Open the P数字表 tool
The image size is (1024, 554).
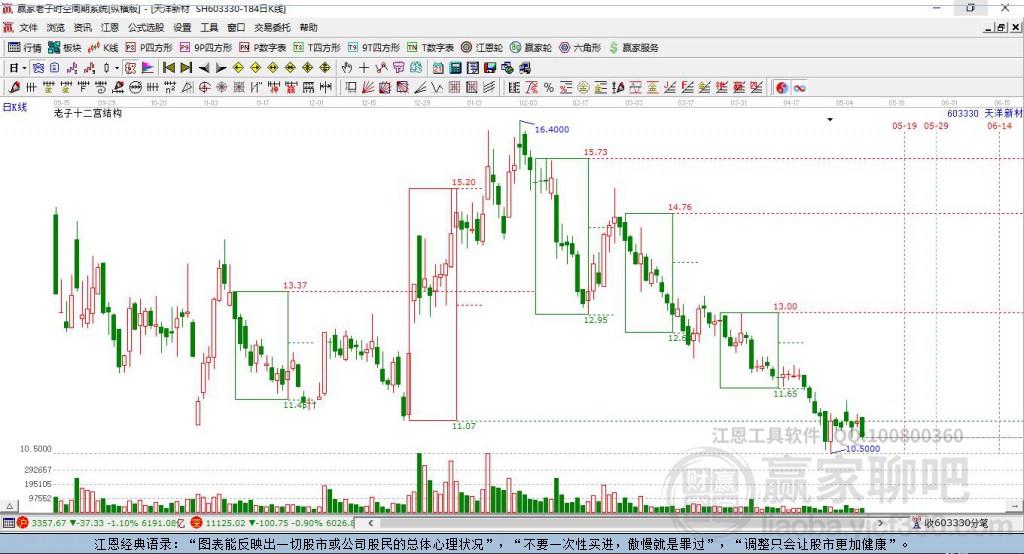click(263, 48)
